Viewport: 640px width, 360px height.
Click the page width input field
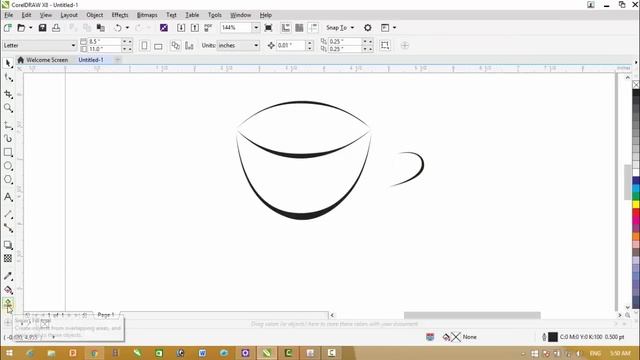[104, 42]
